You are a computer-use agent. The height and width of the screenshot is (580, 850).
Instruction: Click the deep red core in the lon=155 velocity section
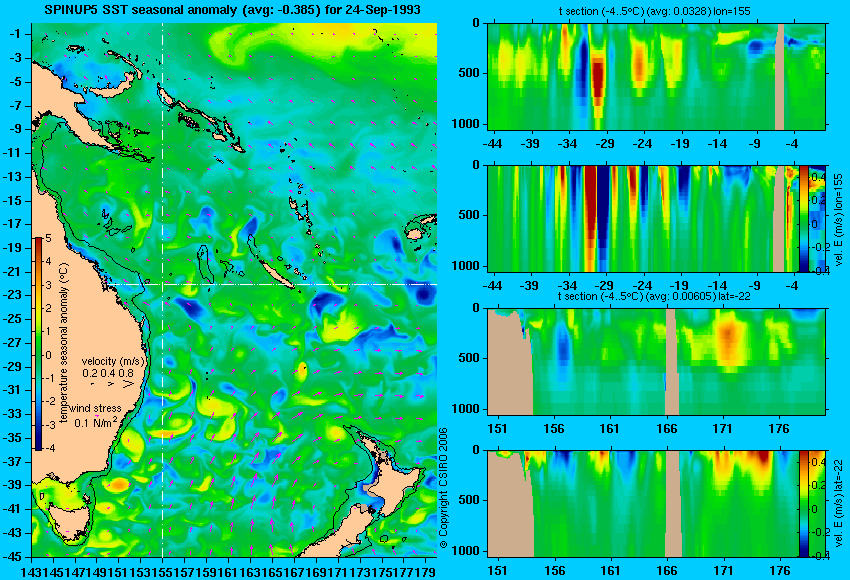pyautogui.click(x=590, y=217)
